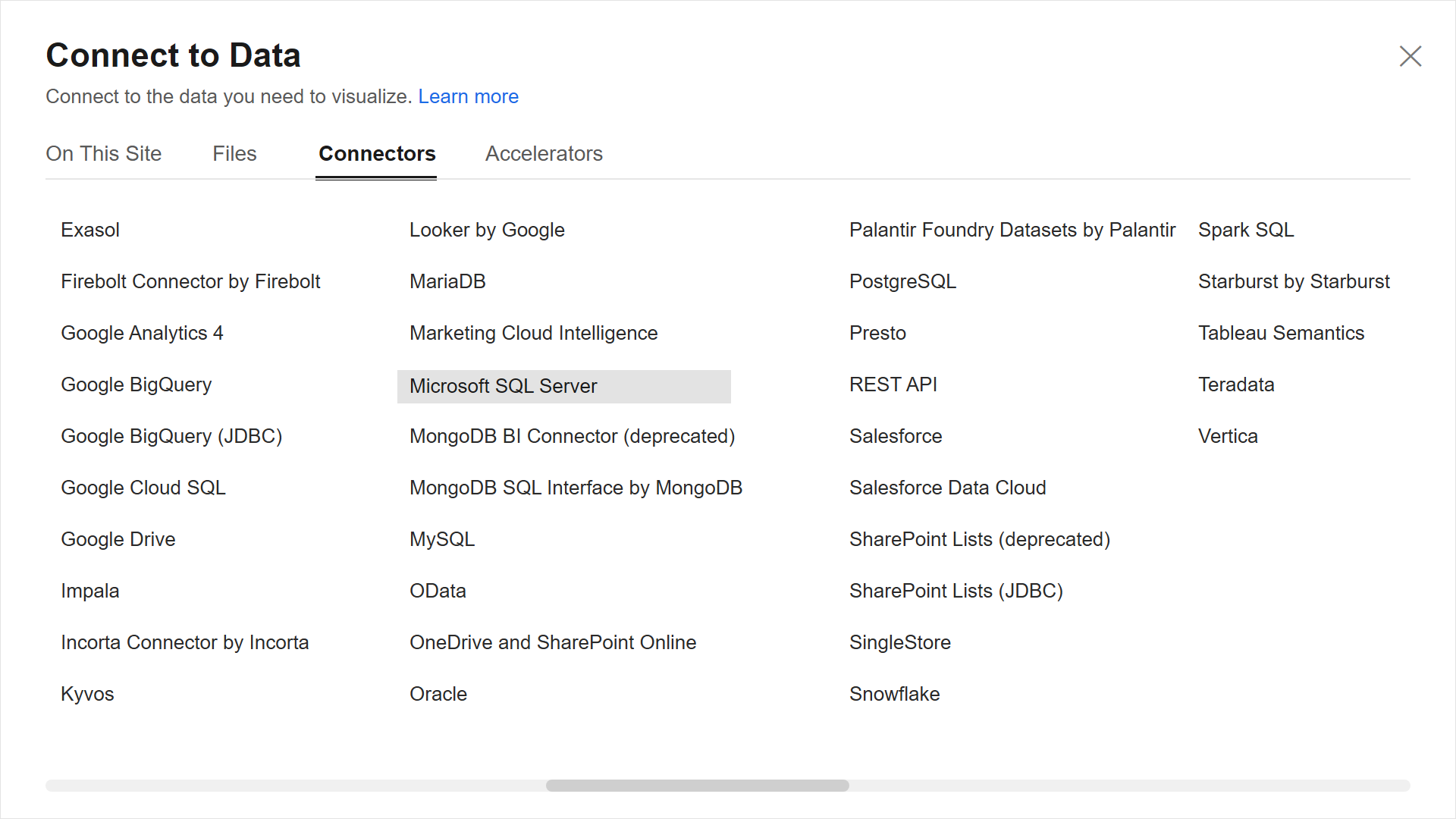Pick Google Analytics 4 connector
This screenshot has width=1456, height=819.
click(142, 333)
